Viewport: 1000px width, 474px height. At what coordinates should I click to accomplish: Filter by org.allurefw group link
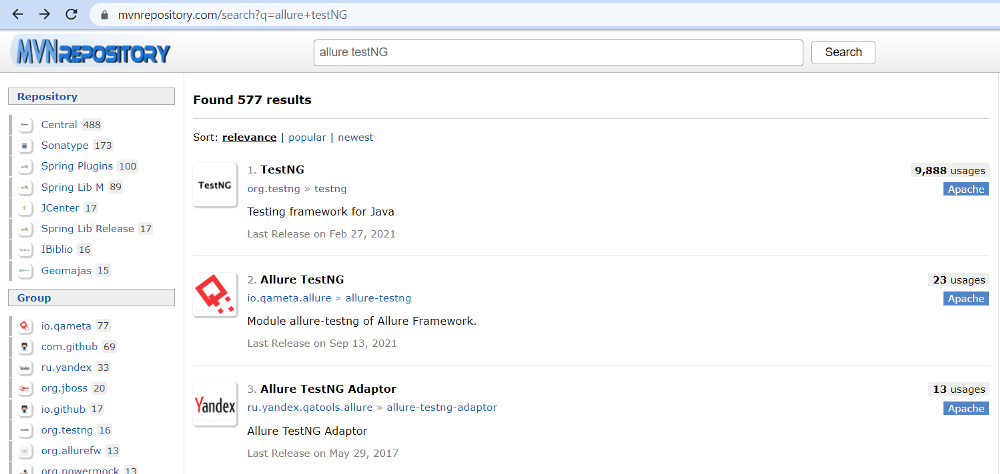point(71,450)
